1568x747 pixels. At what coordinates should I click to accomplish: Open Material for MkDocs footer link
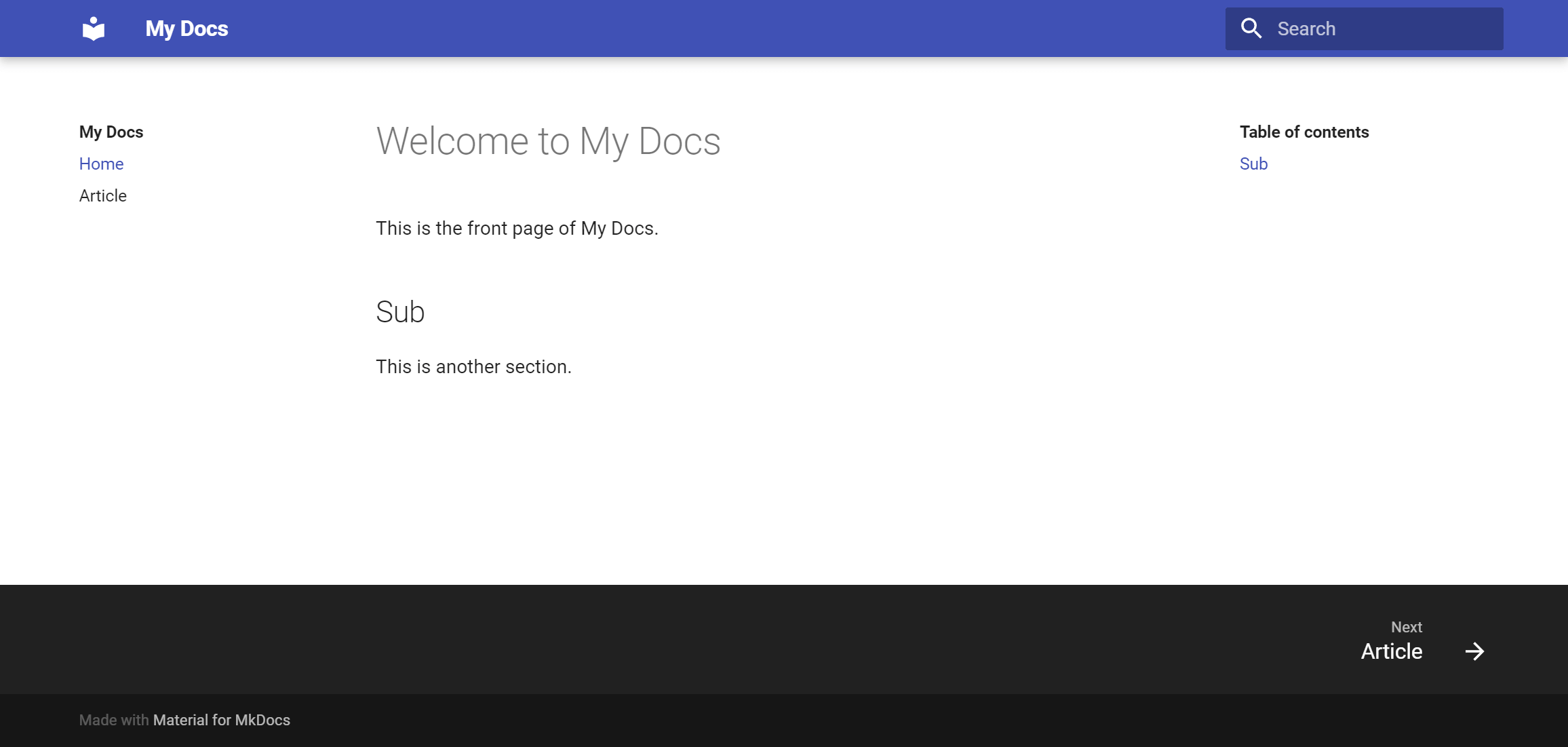(222, 720)
